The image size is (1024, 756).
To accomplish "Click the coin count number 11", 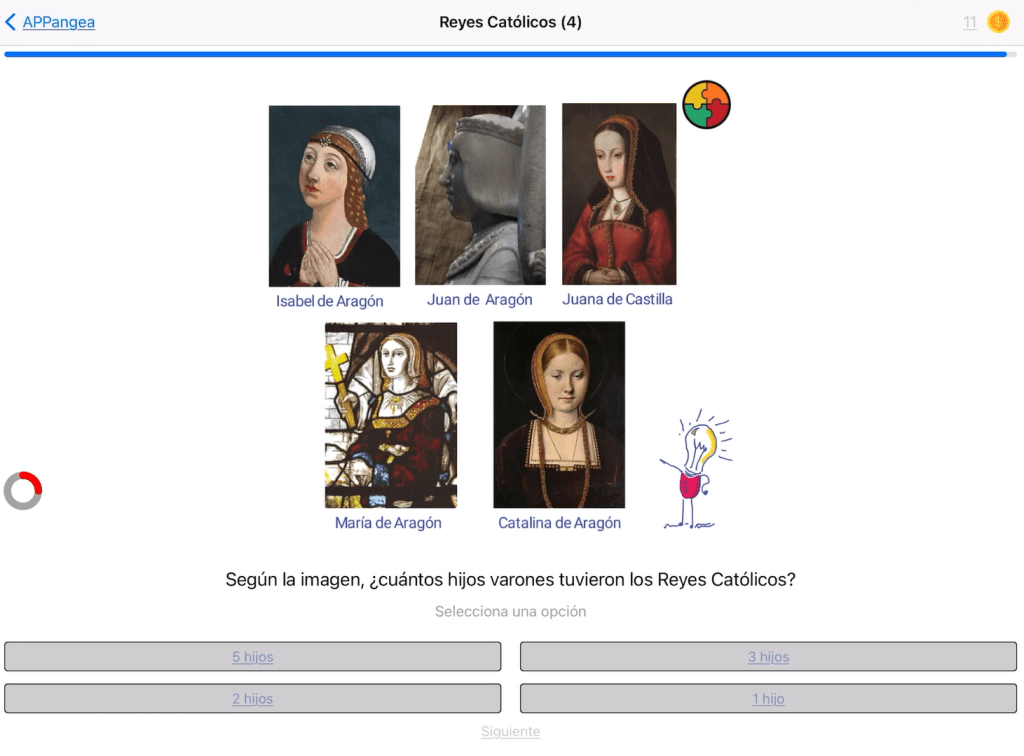I will click(970, 22).
